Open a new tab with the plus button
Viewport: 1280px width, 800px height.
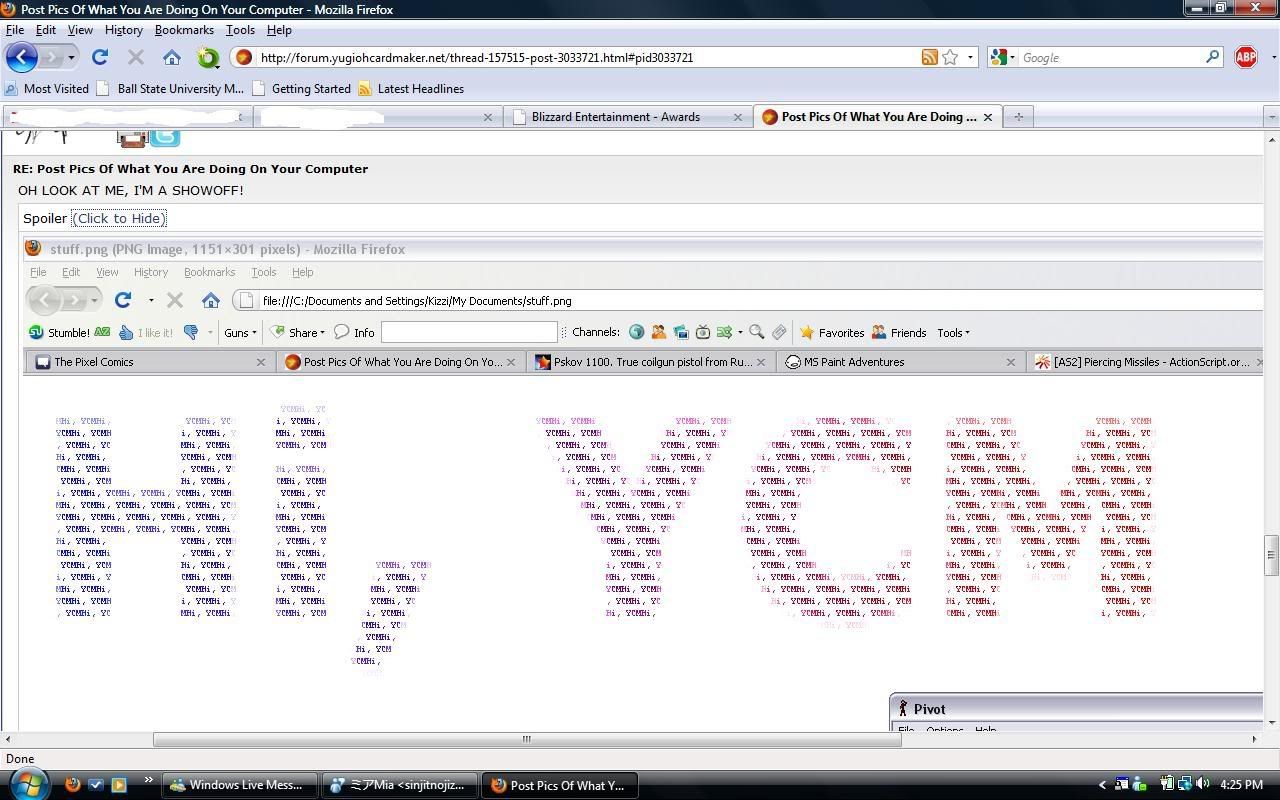pos(1018,117)
